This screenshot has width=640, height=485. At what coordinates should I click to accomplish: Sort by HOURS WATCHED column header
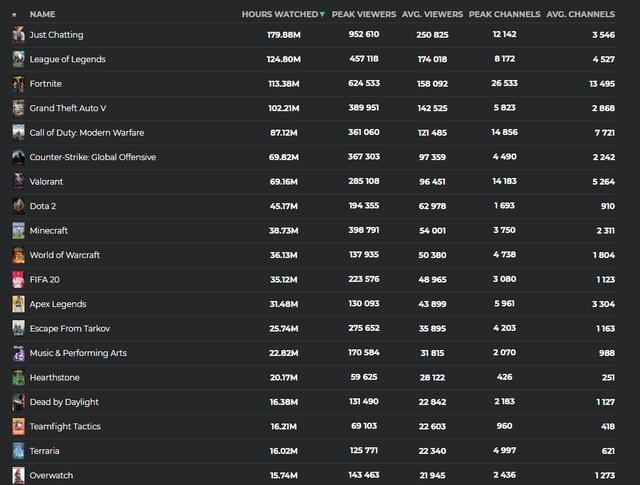coord(280,14)
